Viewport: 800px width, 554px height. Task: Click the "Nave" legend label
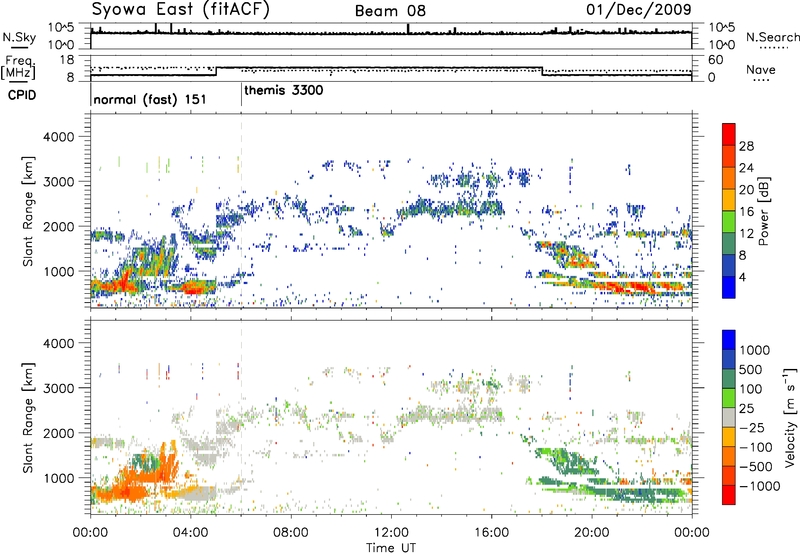tap(761, 69)
